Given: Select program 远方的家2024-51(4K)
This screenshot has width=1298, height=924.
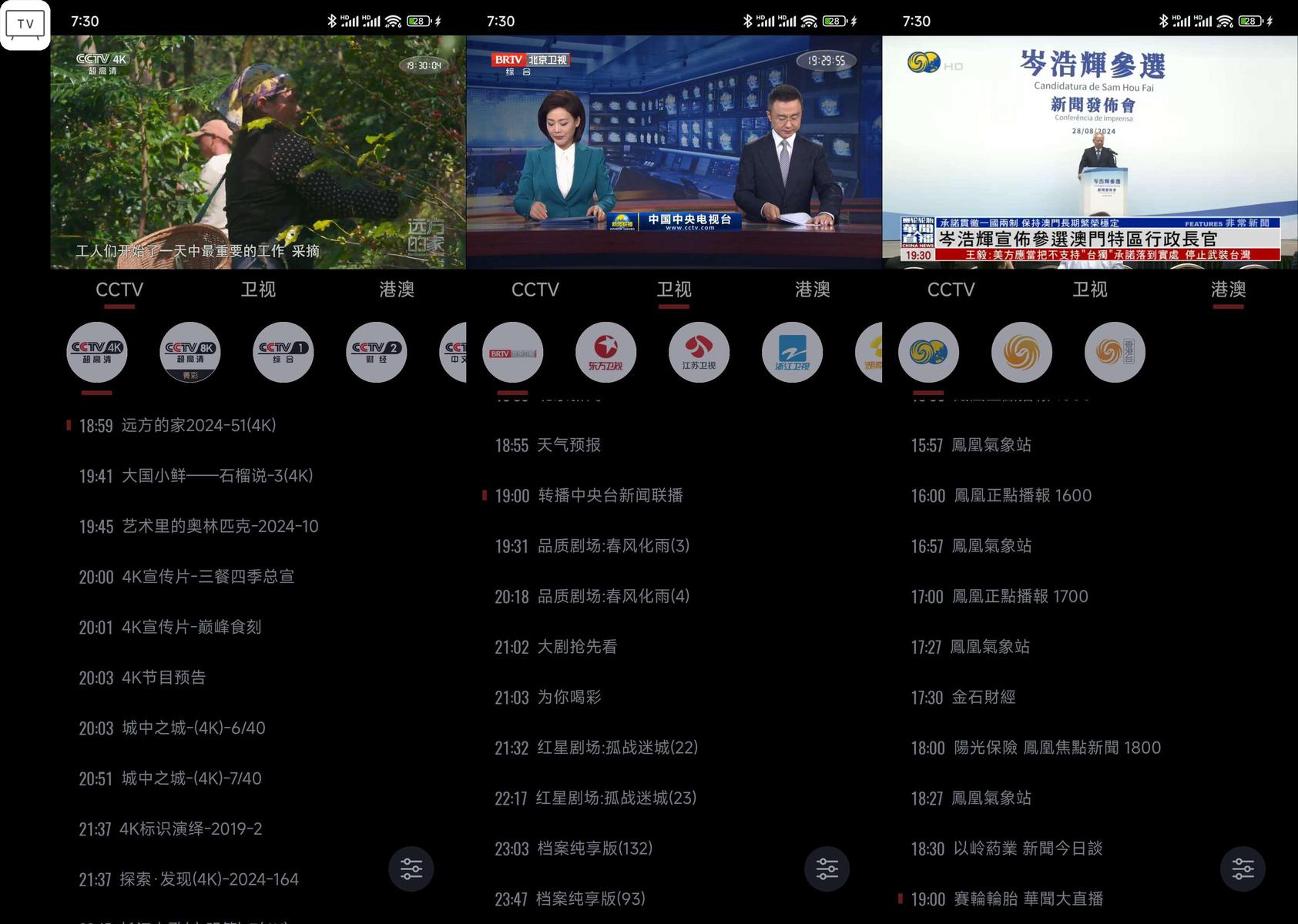Looking at the screenshot, I should point(177,425).
